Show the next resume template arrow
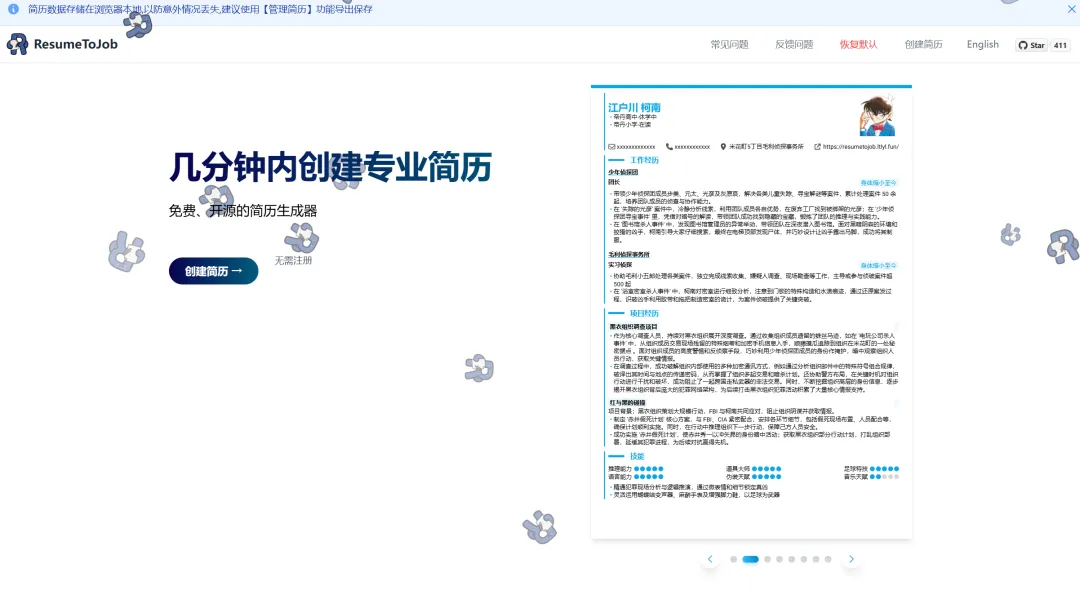The image size is (1080, 590). coord(851,559)
